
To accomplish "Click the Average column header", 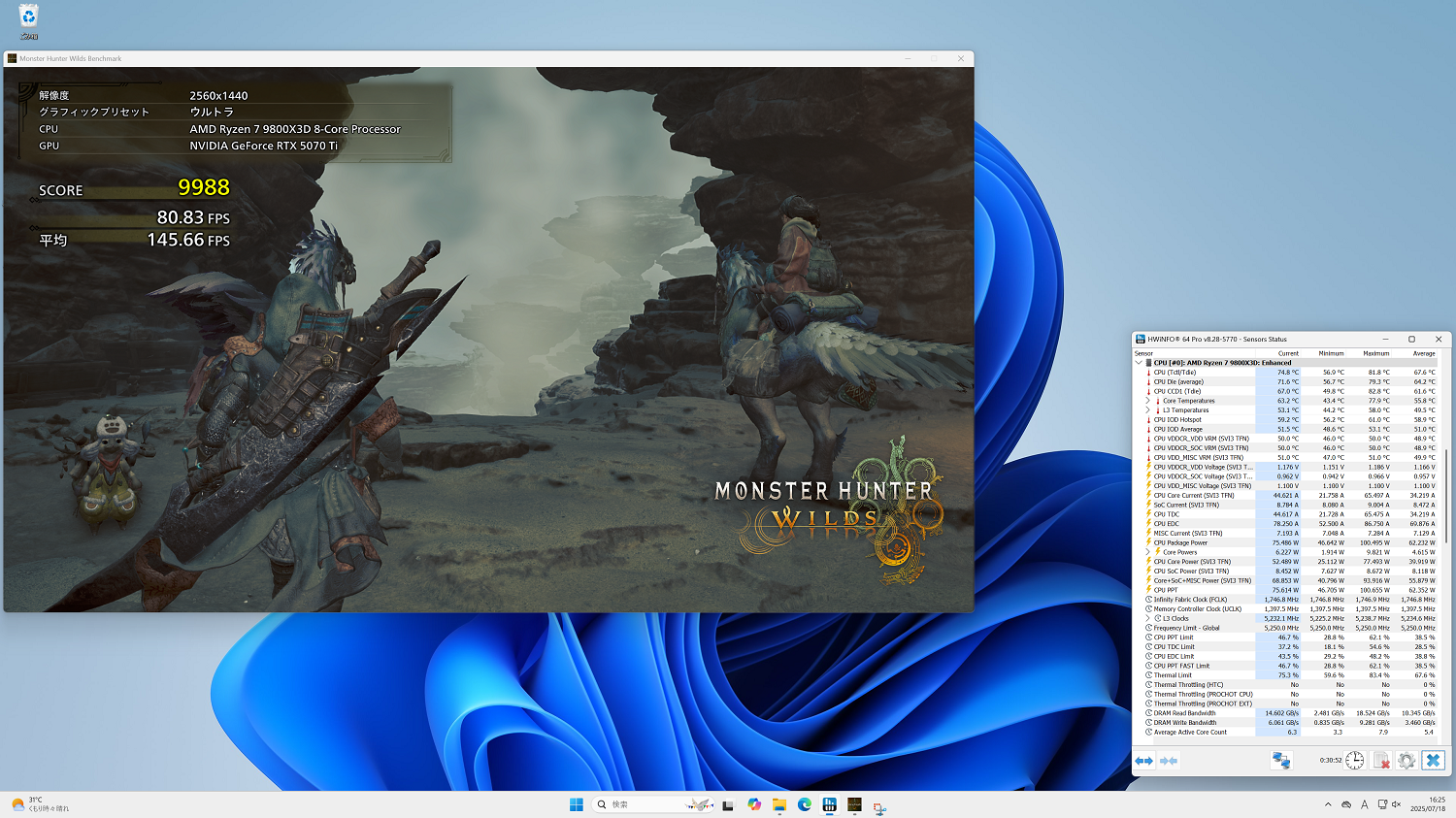I will [x=1414, y=353].
